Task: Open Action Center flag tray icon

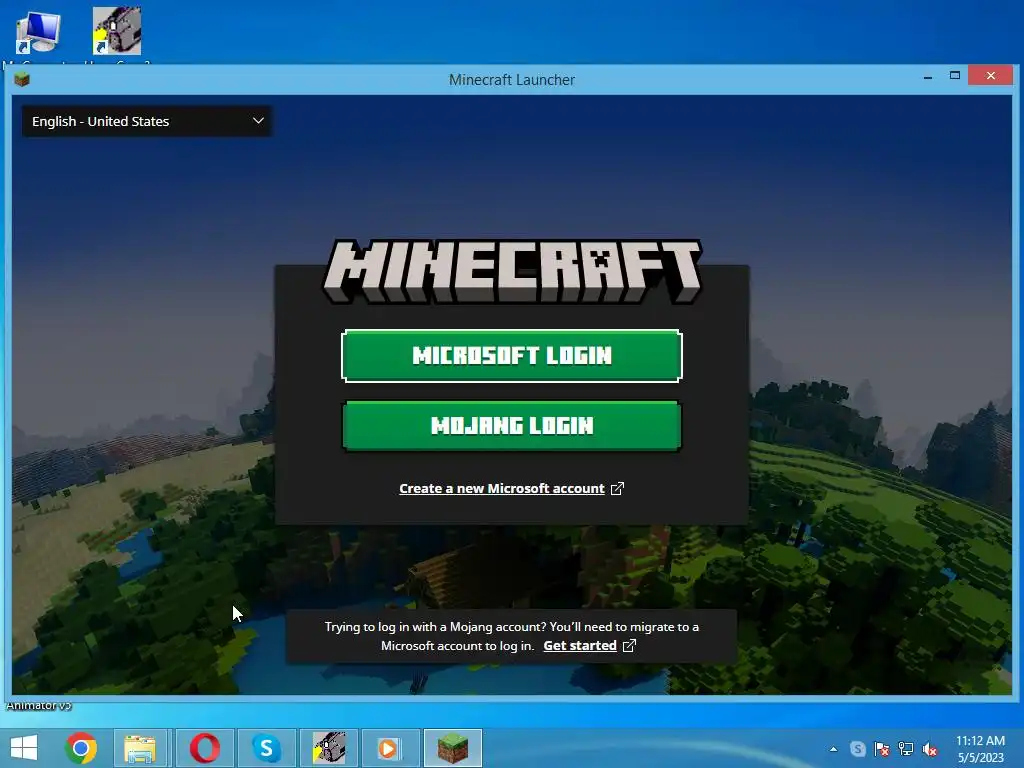Action: coord(882,749)
